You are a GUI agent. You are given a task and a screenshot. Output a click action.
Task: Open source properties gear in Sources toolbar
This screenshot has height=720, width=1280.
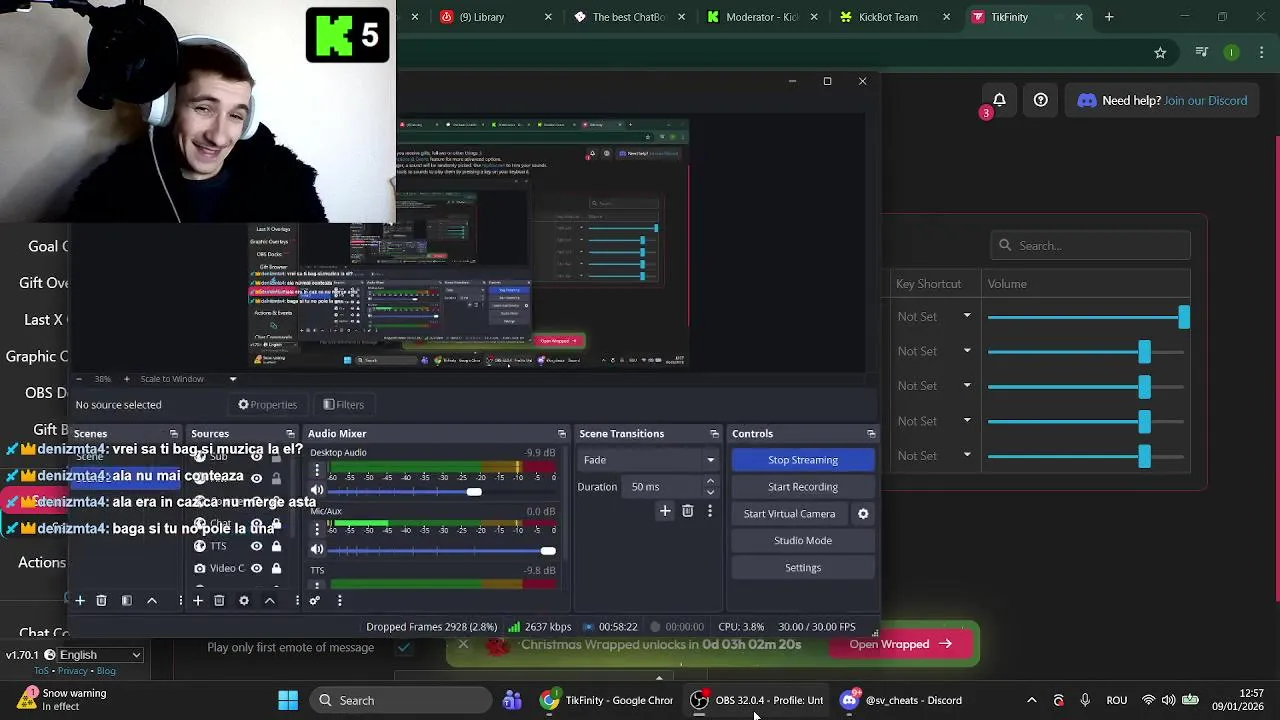coord(244,601)
